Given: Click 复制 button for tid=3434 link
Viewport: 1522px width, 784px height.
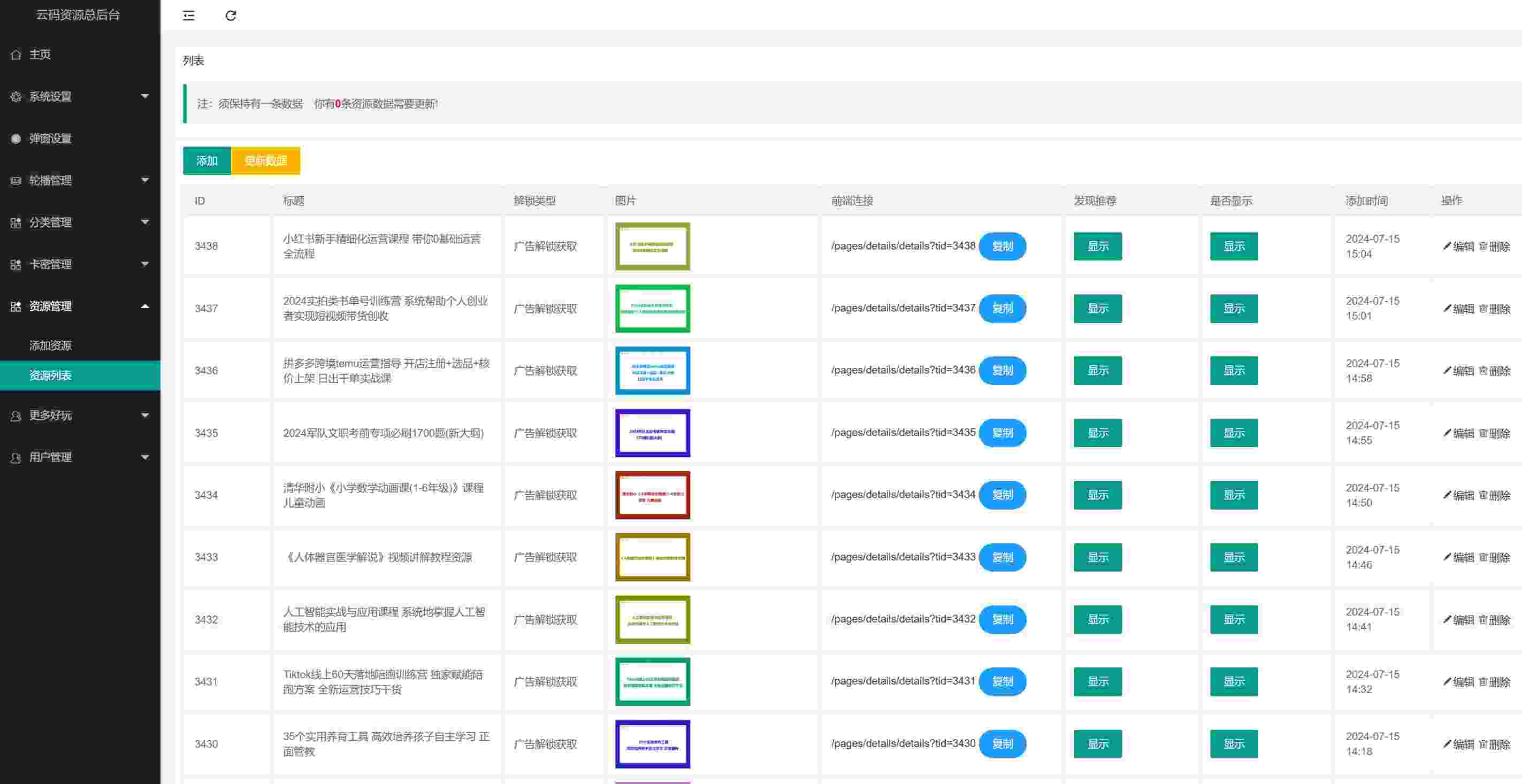Looking at the screenshot, I should (x=1002, y=495).
